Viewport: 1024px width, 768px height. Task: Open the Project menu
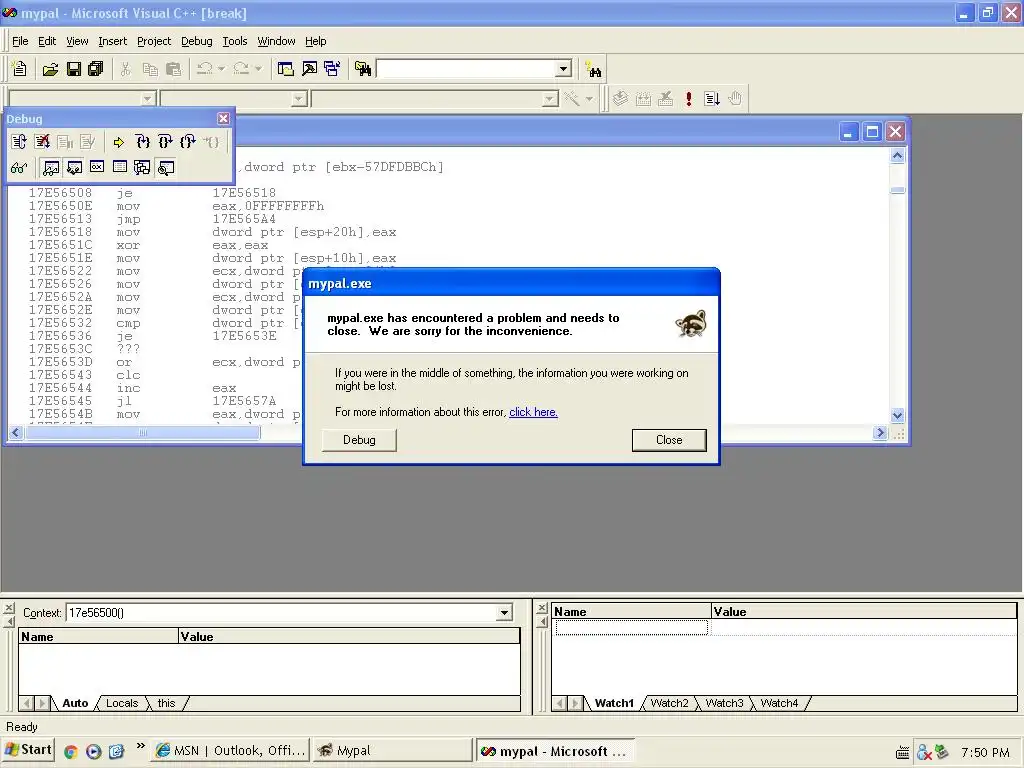coord(153,41)
